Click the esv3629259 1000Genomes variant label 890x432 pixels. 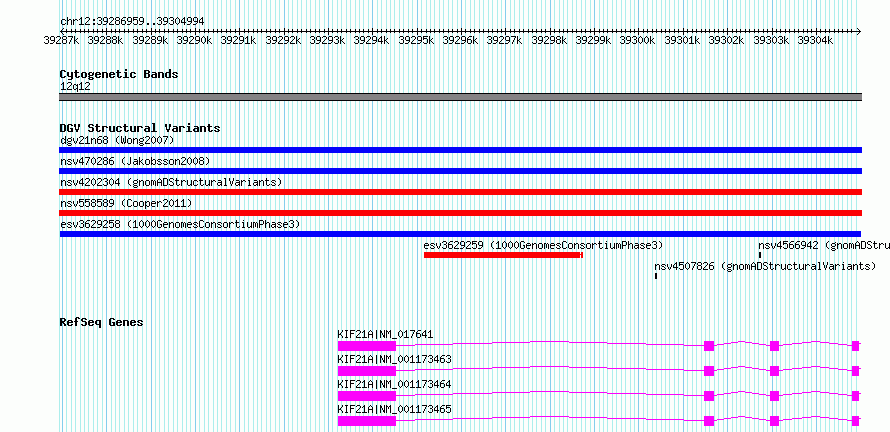tap(543, 245)
